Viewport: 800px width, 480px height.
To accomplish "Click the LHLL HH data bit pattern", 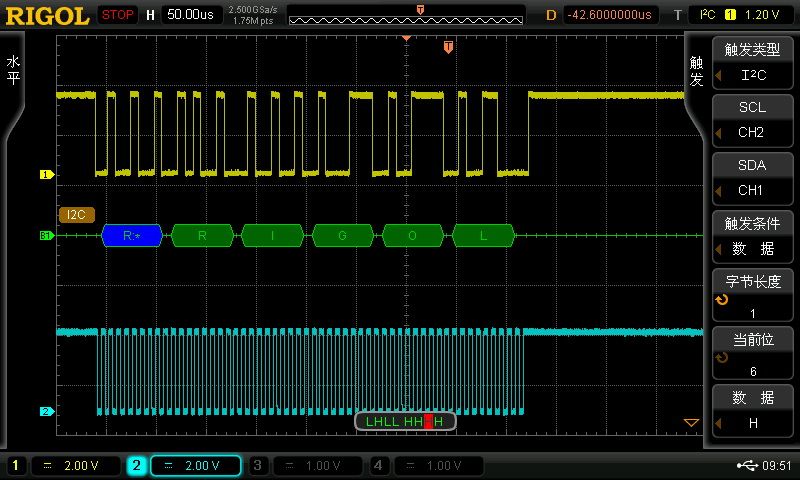I will click(x=405, y=422).
